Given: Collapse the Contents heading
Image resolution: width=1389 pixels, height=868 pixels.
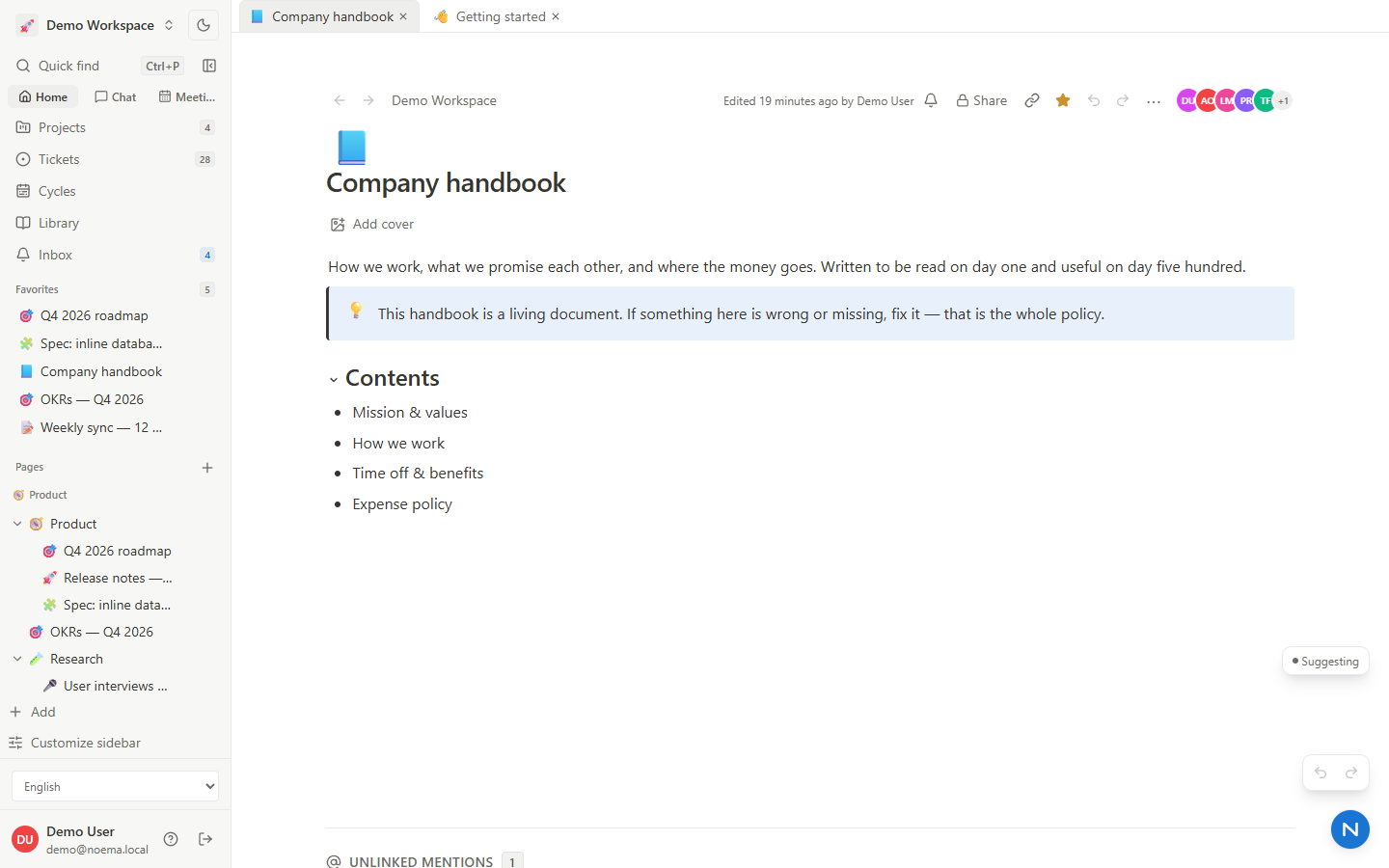Looking at the screenshot, I should click(334, 380).
